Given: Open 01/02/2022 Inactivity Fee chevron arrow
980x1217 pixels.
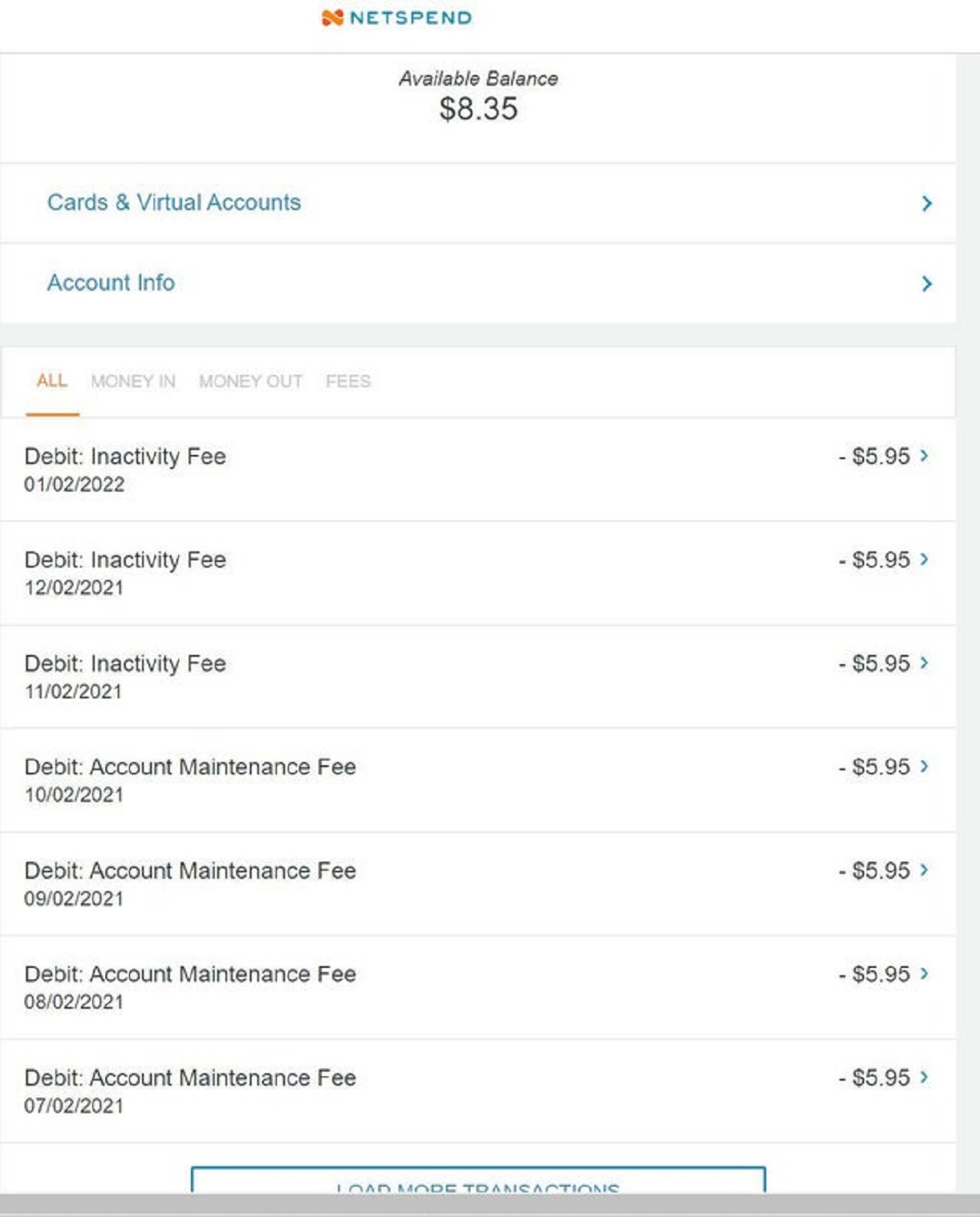Looking at the screenshot, I should pos(924,456).
